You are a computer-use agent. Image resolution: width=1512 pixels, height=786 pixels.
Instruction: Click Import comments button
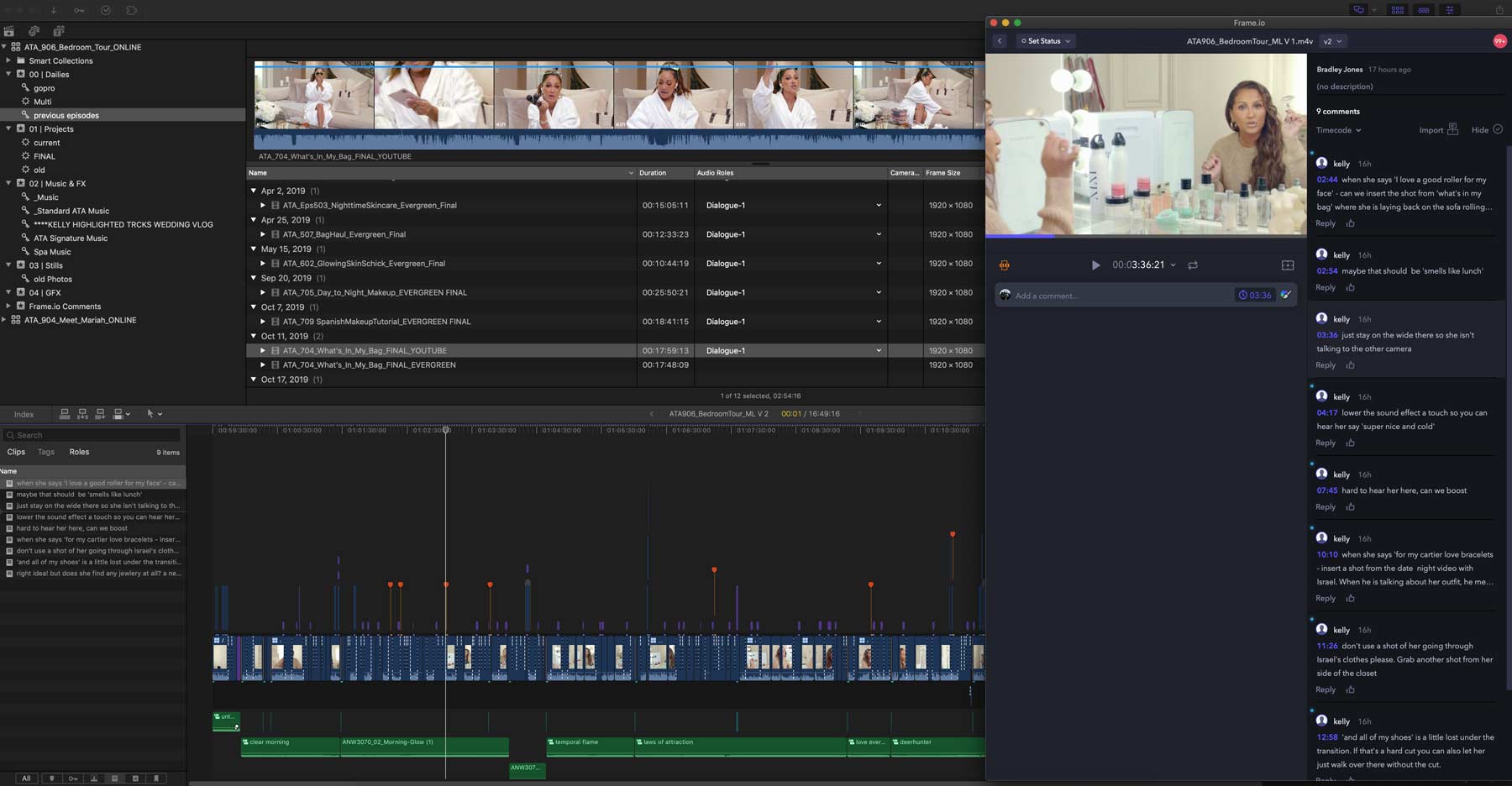(x=1438, y=129)
